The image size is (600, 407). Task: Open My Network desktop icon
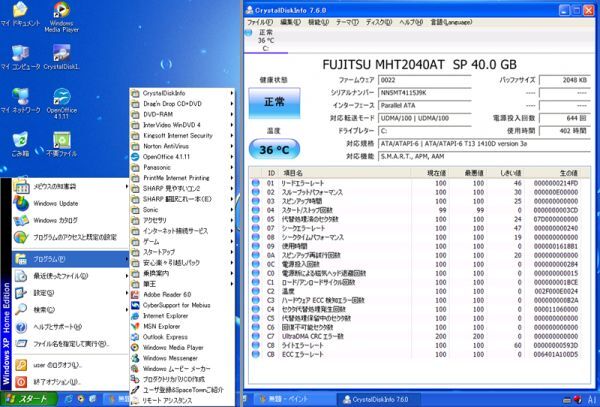(20, 100)
